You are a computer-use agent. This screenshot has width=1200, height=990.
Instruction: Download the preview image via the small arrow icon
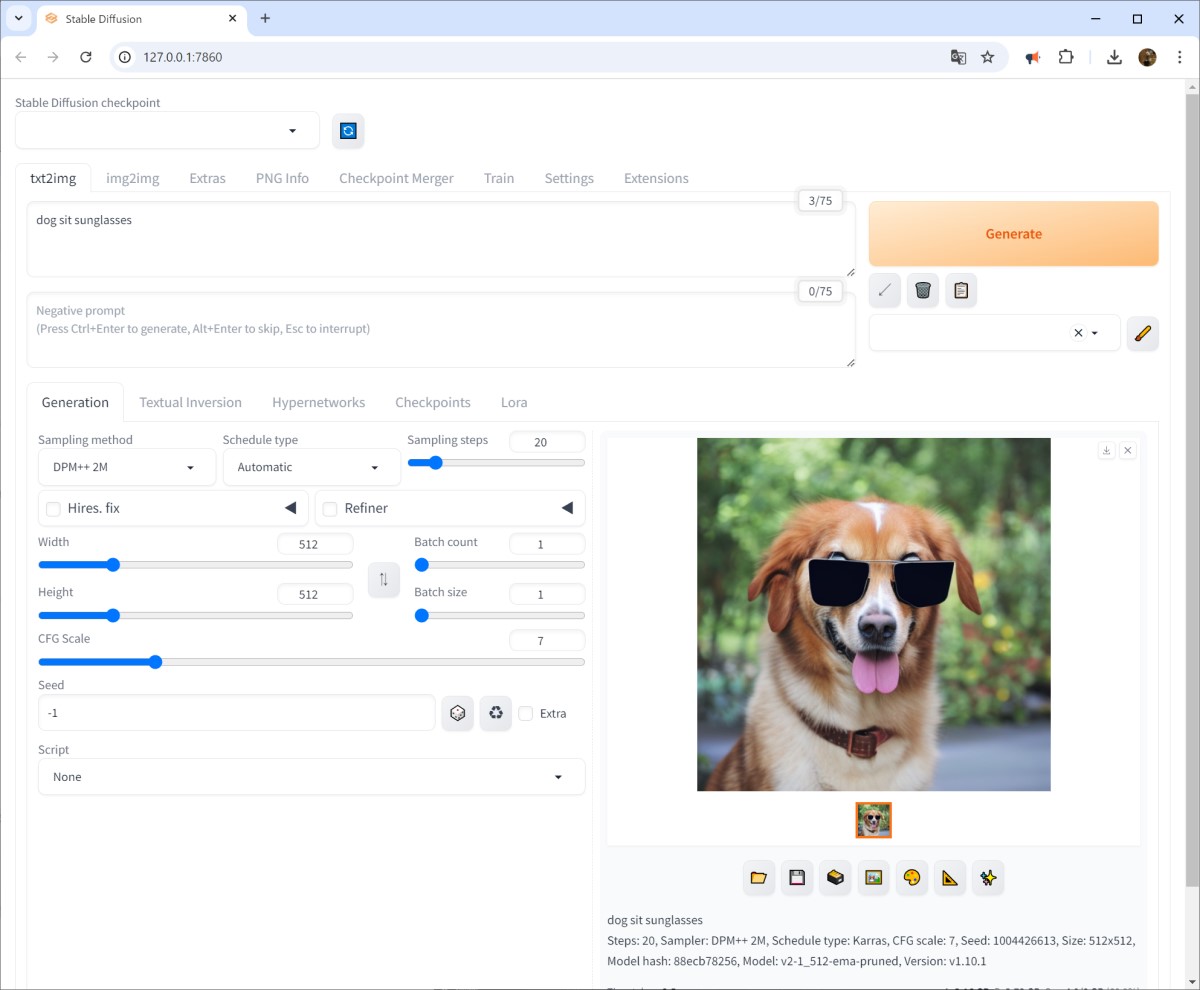1106,451
